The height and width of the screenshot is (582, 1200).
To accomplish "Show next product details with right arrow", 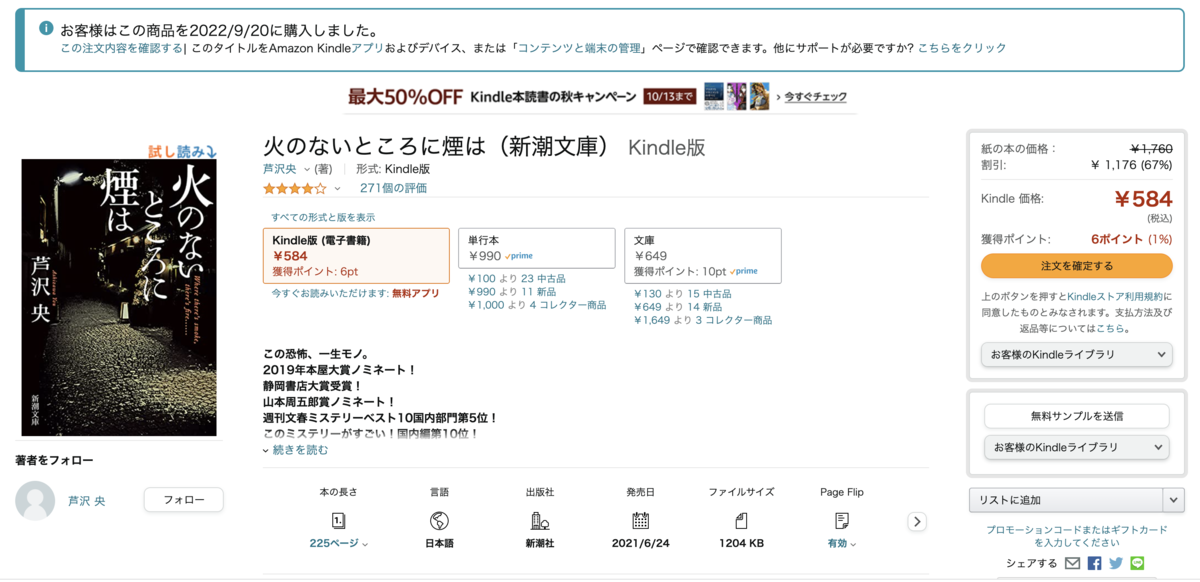I will [917, 521].
